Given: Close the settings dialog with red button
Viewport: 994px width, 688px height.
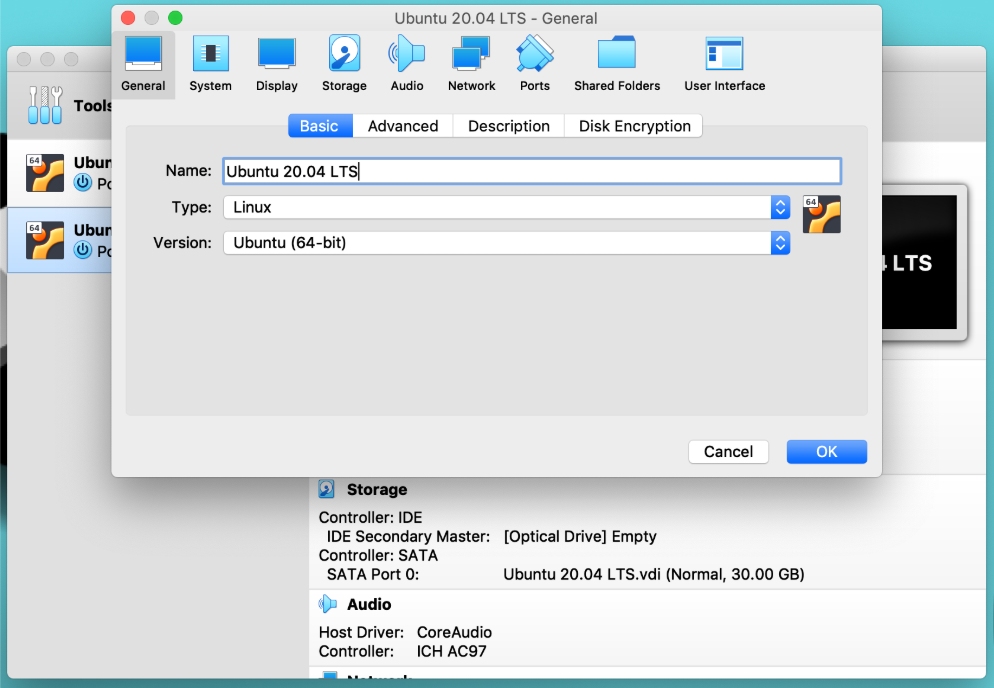Looking at the screenshot, I should 128,18.
